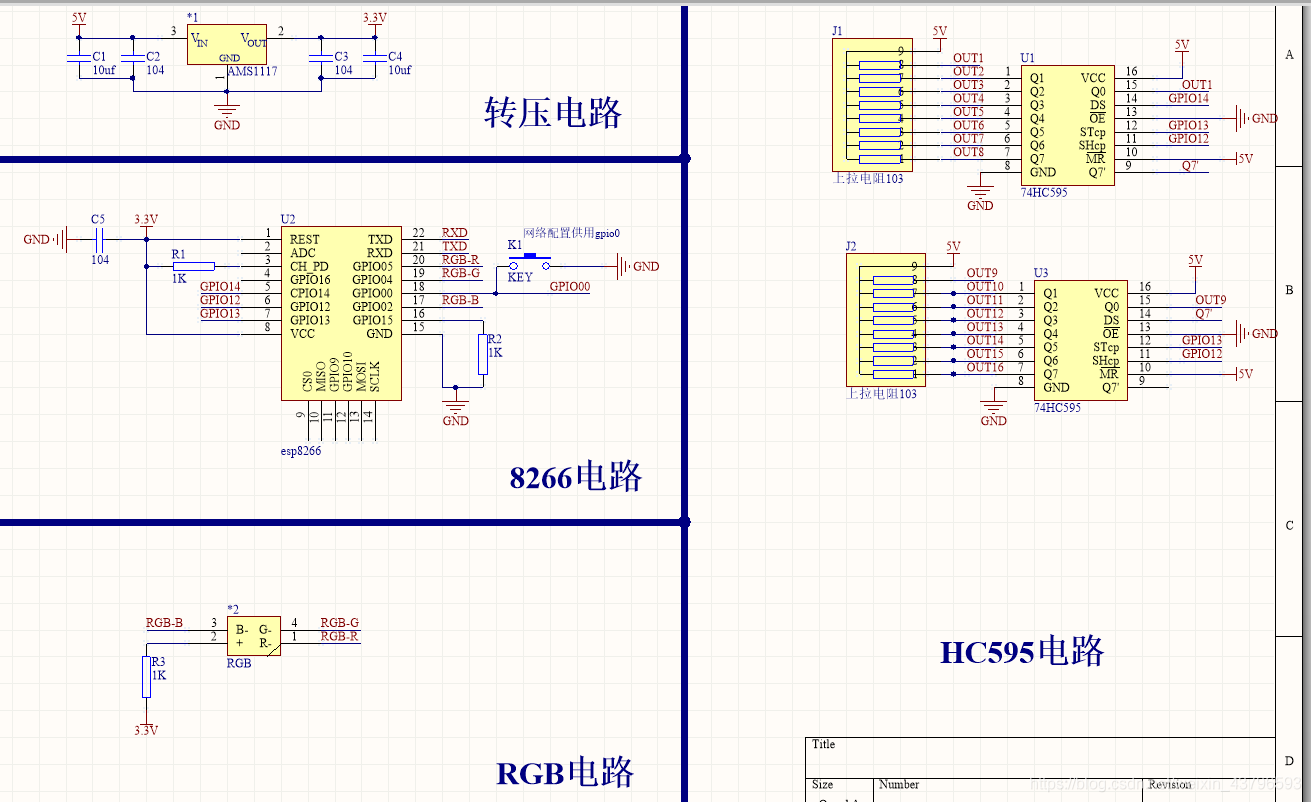Click the SHcp pin name inside U3
Viewport: 1311px width, 802px height.
coord(1106,361)
